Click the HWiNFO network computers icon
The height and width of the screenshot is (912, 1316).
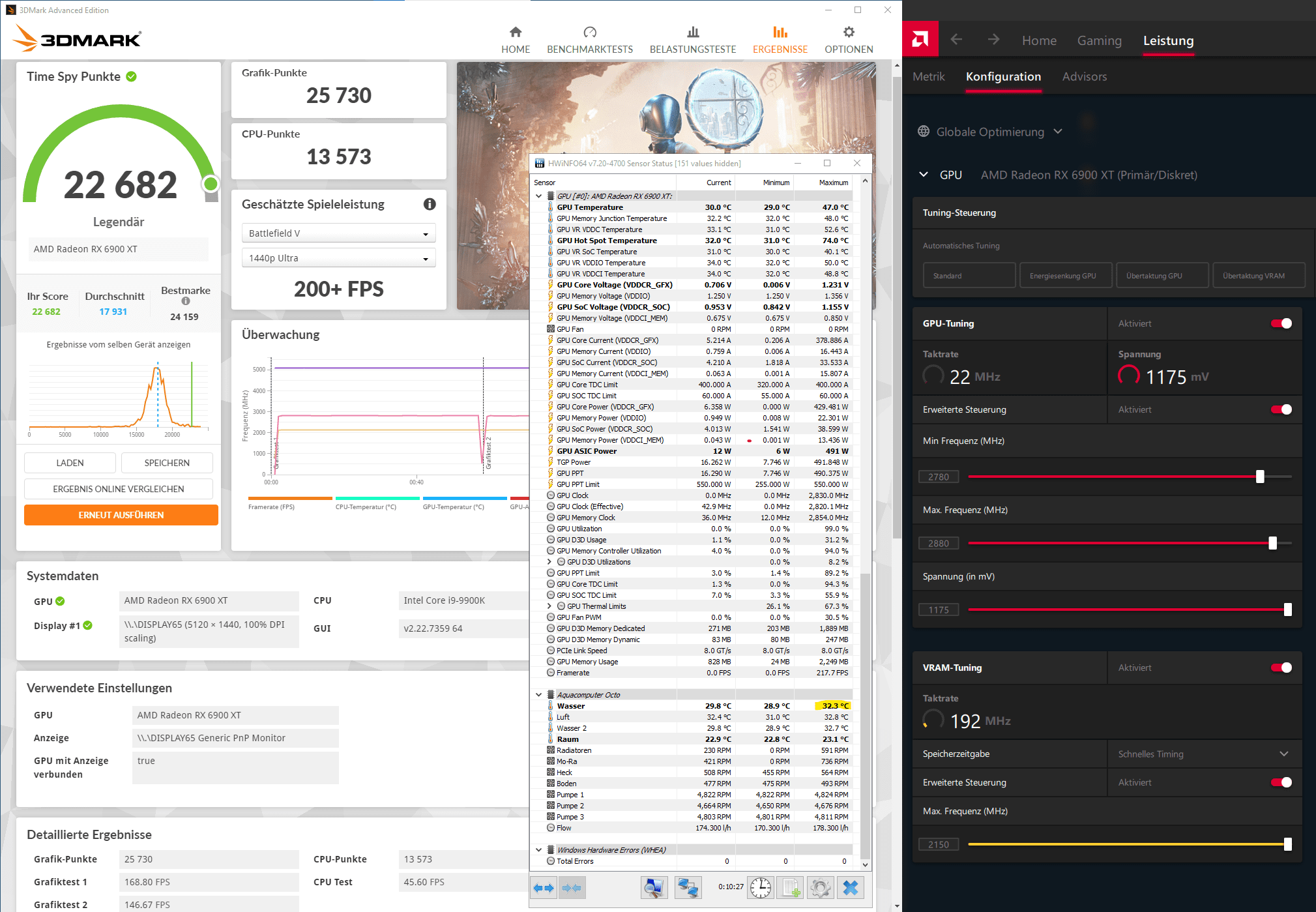687,887
